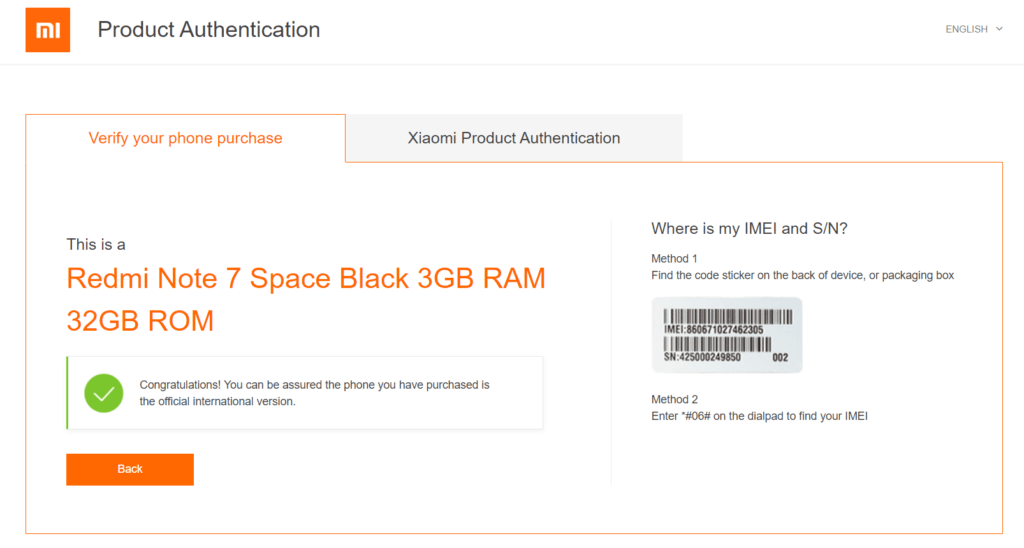Click the Method 1 label
This screenshot has height=548, width=1024.
pos(675,259)
